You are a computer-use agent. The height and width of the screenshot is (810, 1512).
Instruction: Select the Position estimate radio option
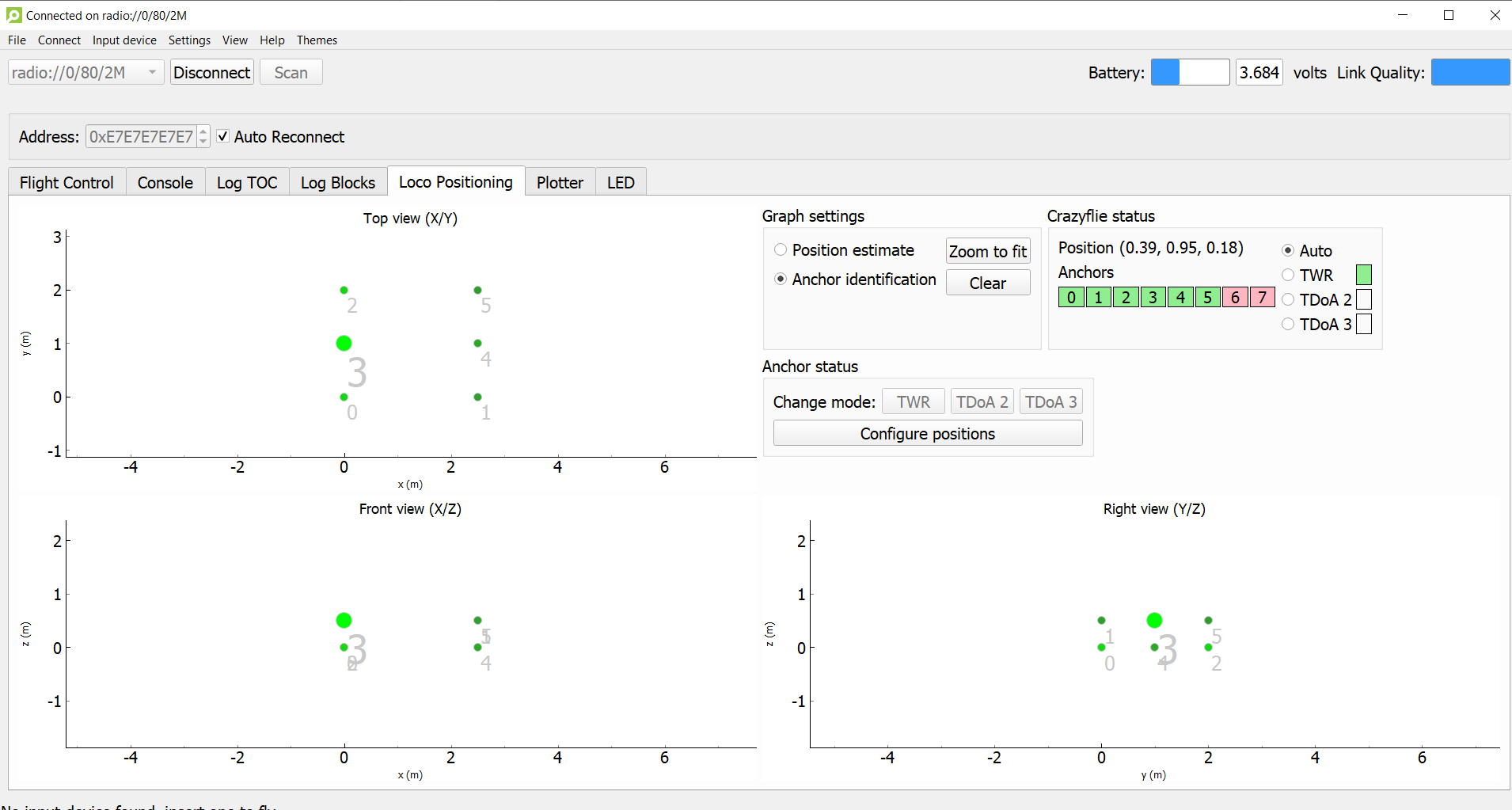coord(781,250)
